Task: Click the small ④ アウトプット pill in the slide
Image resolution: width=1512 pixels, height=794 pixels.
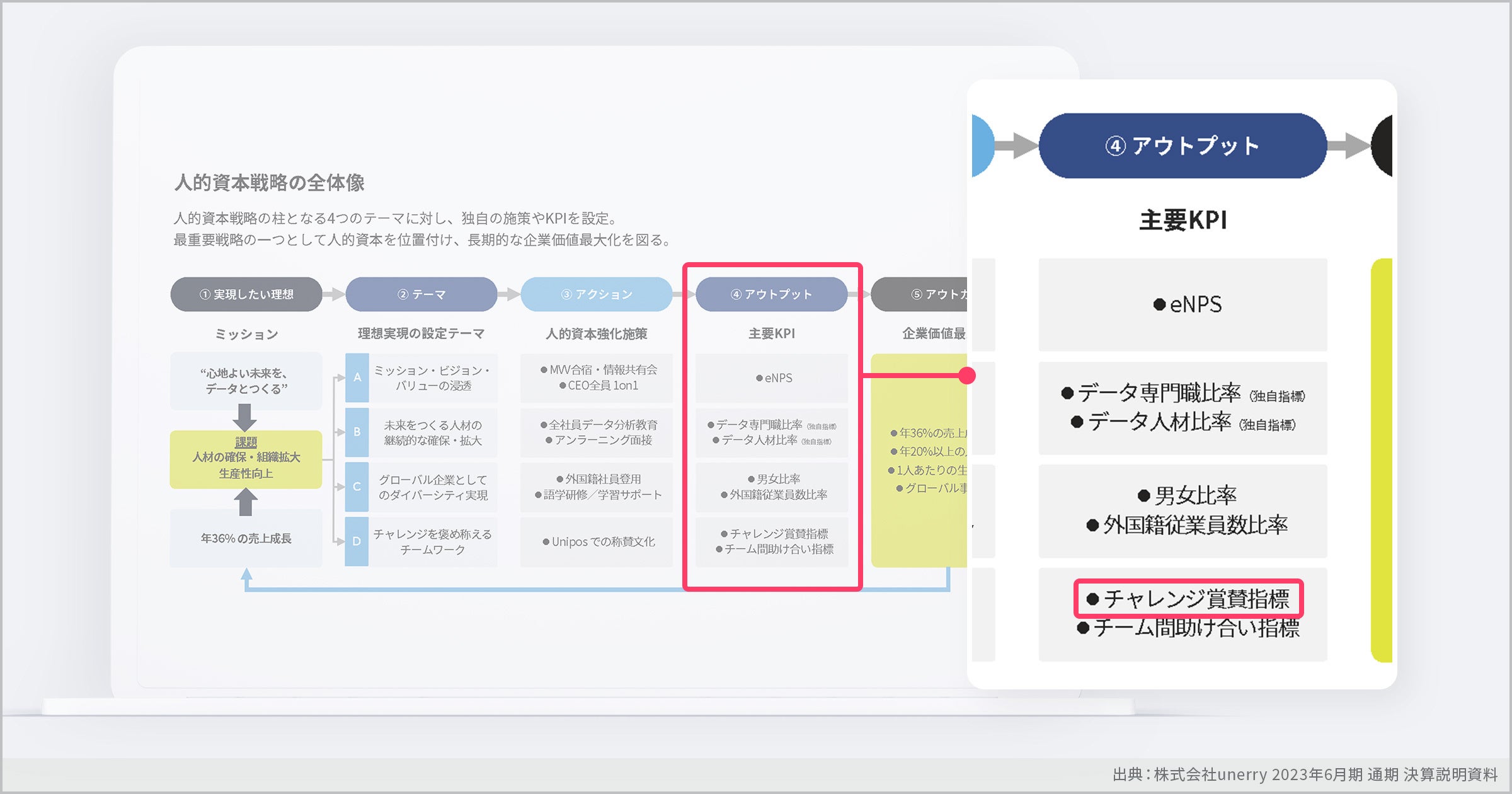Action: 772,294
